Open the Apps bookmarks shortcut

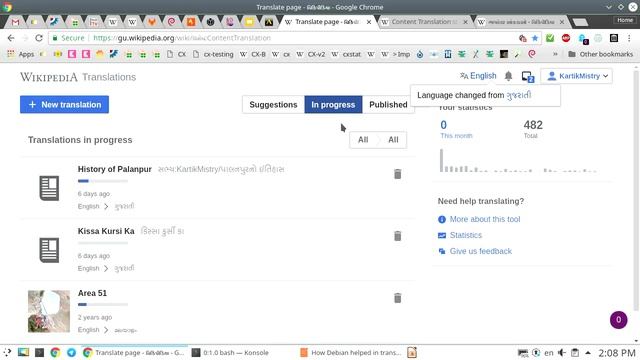[21, 54]
